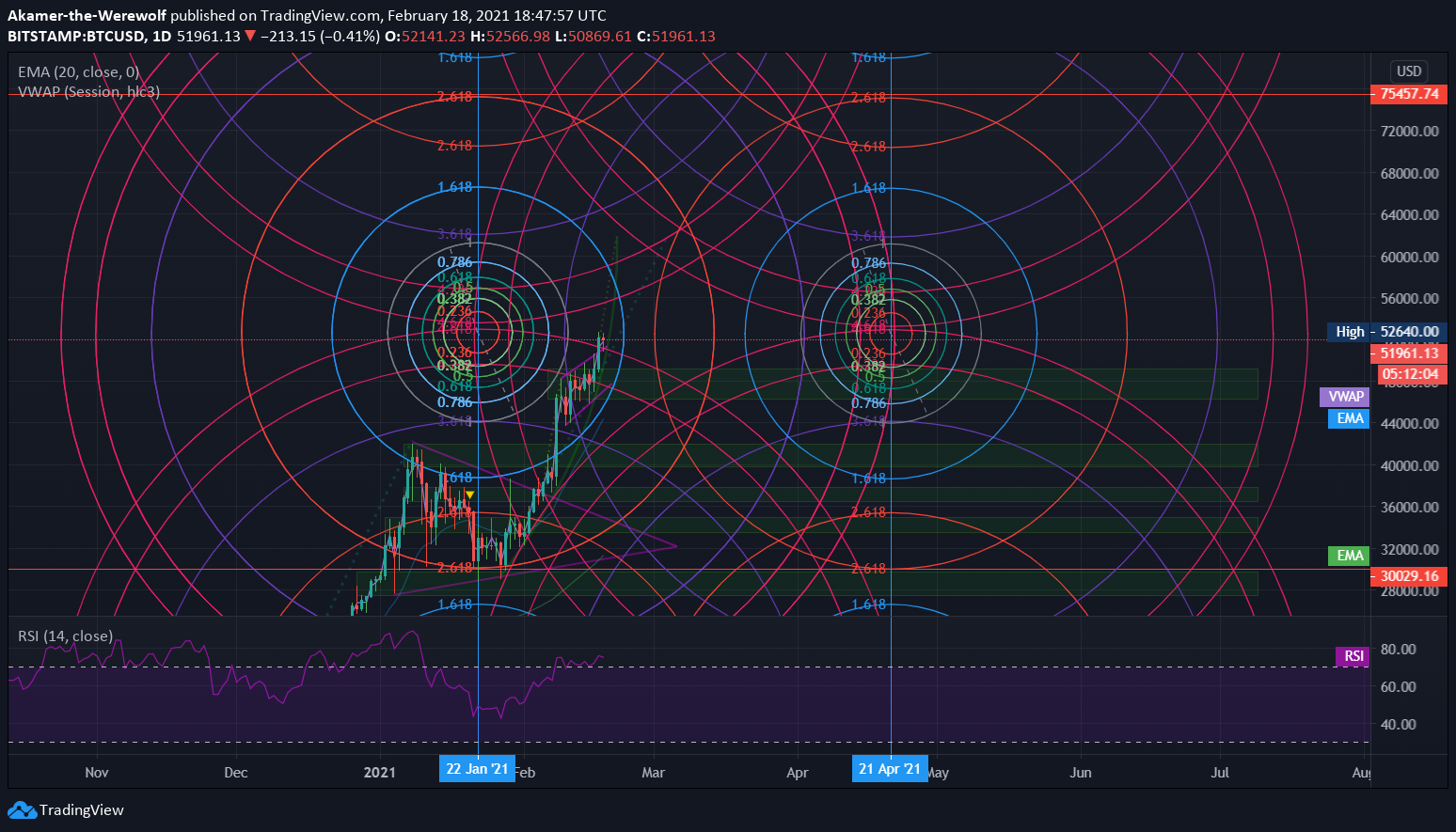Click the 40000.00 price axis label
Screen dimensions: 1456x832
click(1410, 465)
